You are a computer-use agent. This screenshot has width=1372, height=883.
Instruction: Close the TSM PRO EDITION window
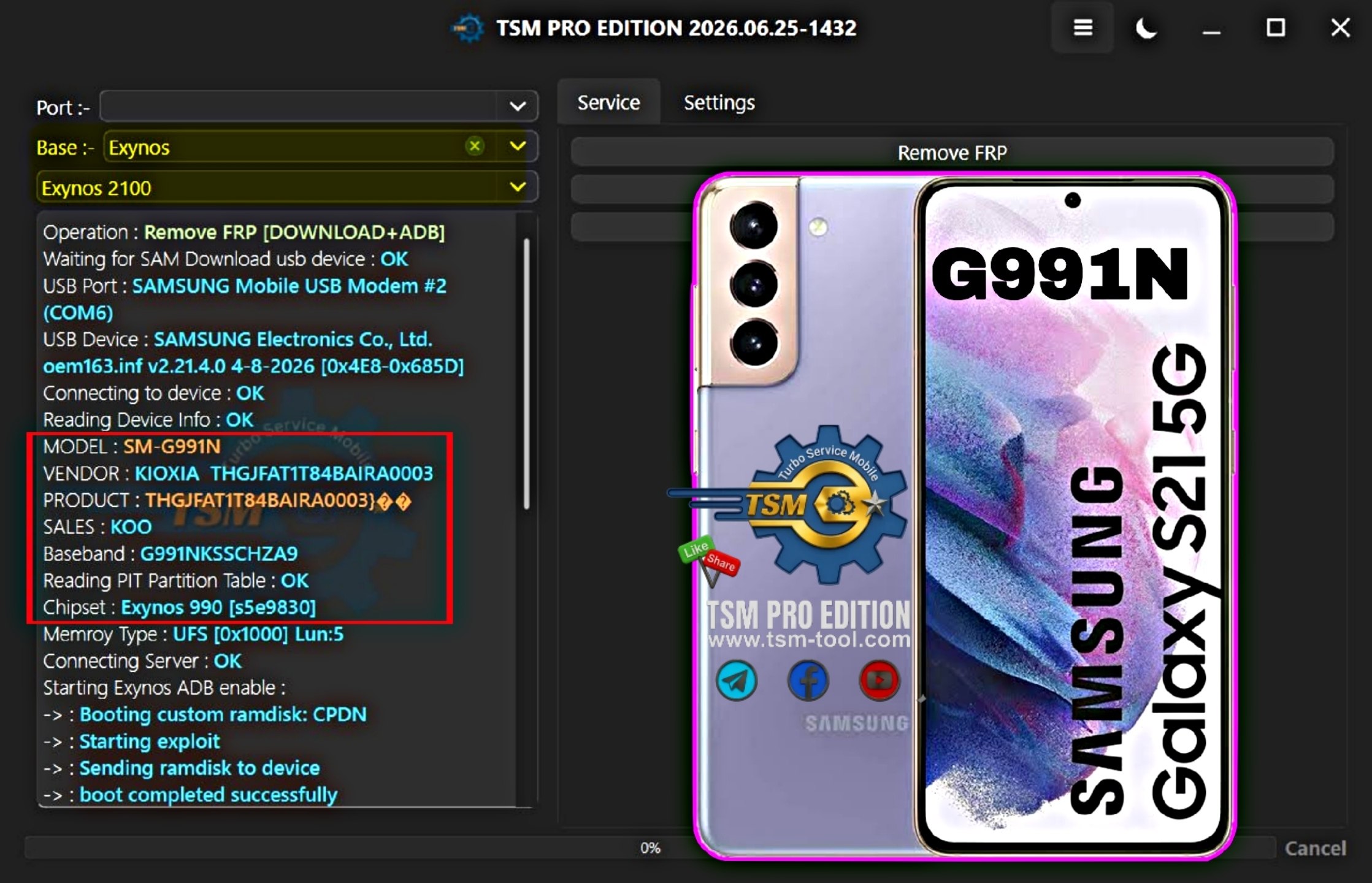tap(1340, 28)
